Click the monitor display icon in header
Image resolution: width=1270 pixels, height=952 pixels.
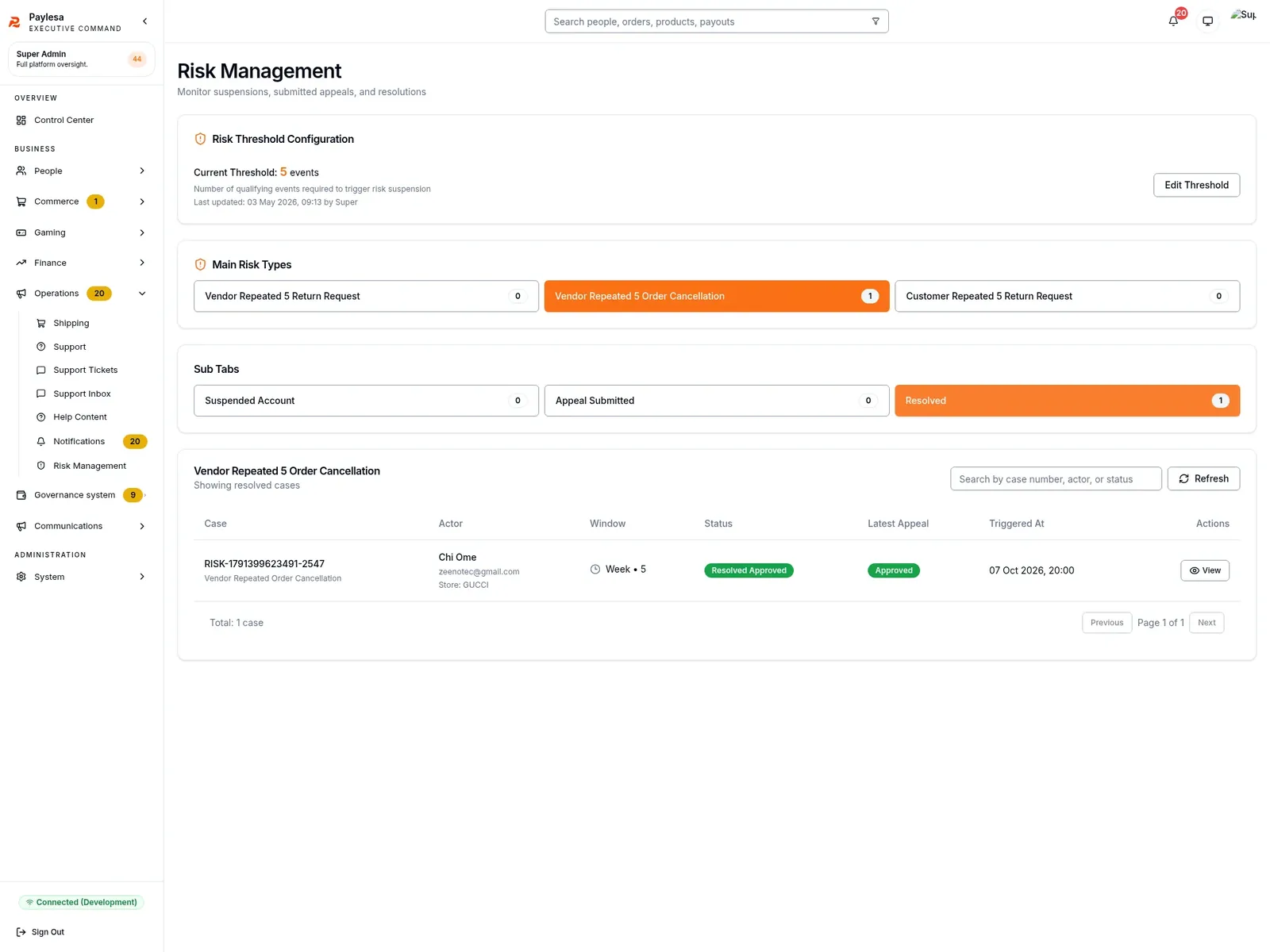(1207, 21)
